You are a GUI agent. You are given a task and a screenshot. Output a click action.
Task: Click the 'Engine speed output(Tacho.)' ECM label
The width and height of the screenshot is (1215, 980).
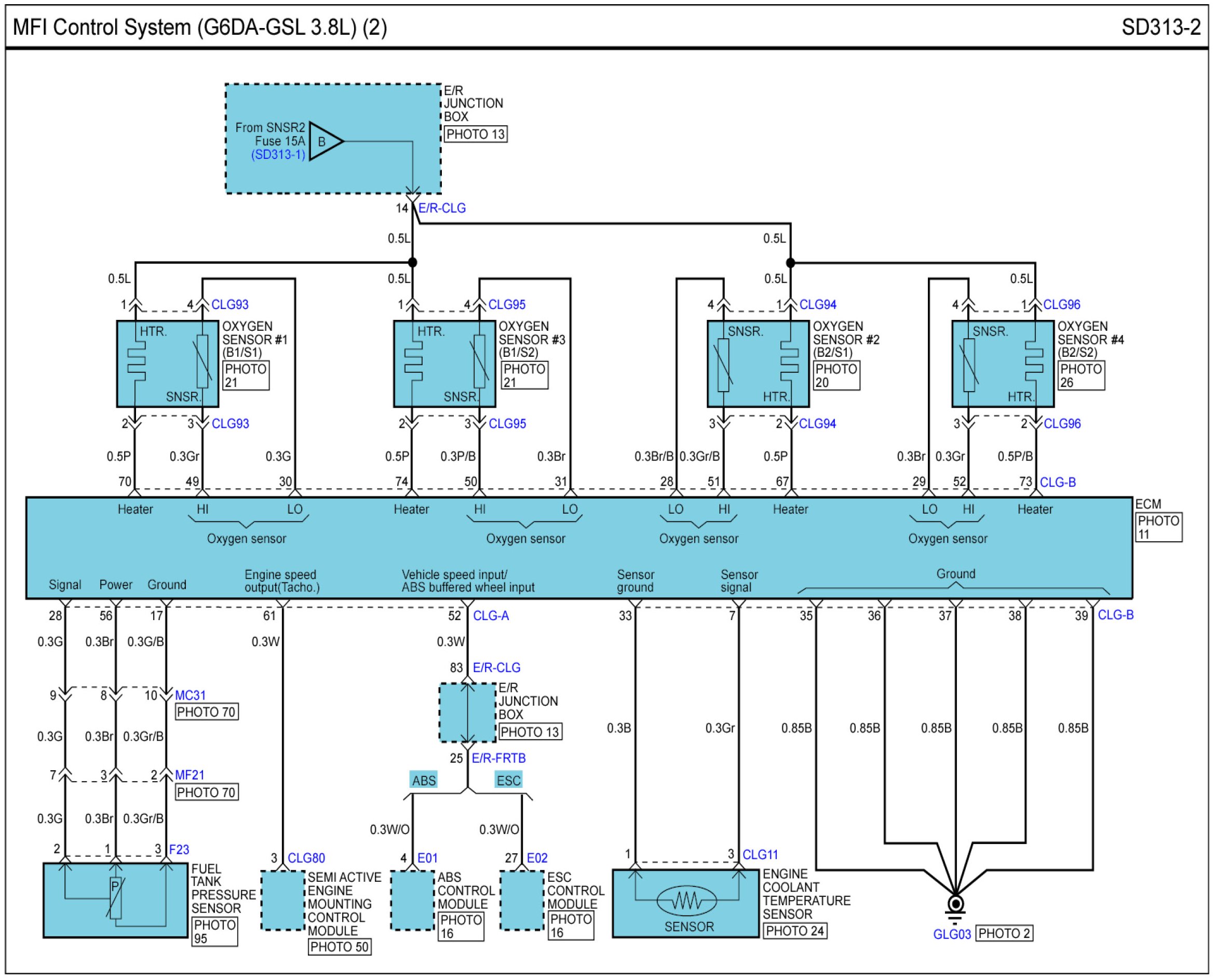281,582
